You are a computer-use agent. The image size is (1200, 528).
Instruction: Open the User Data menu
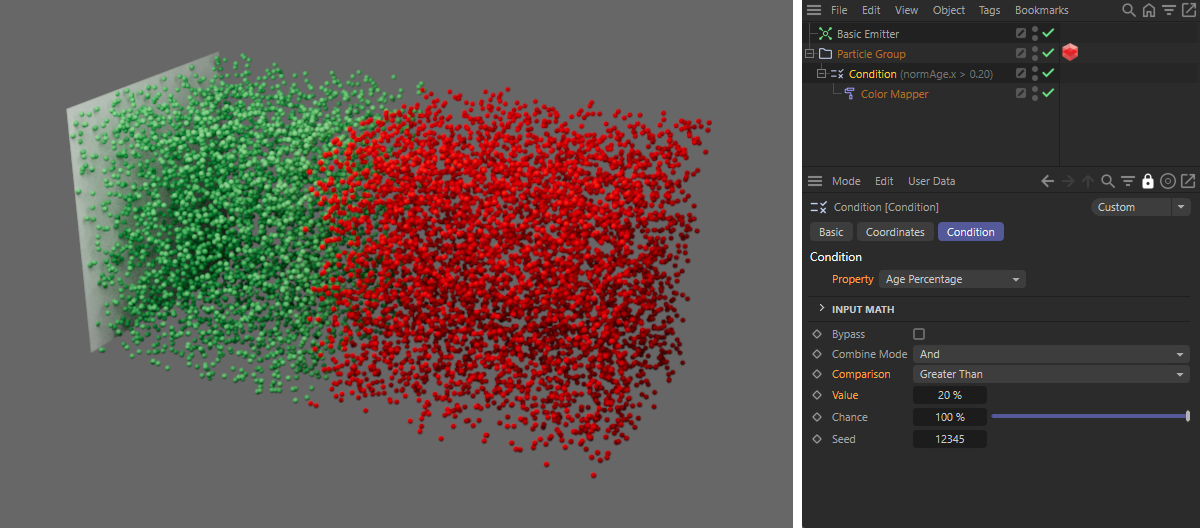931,181
